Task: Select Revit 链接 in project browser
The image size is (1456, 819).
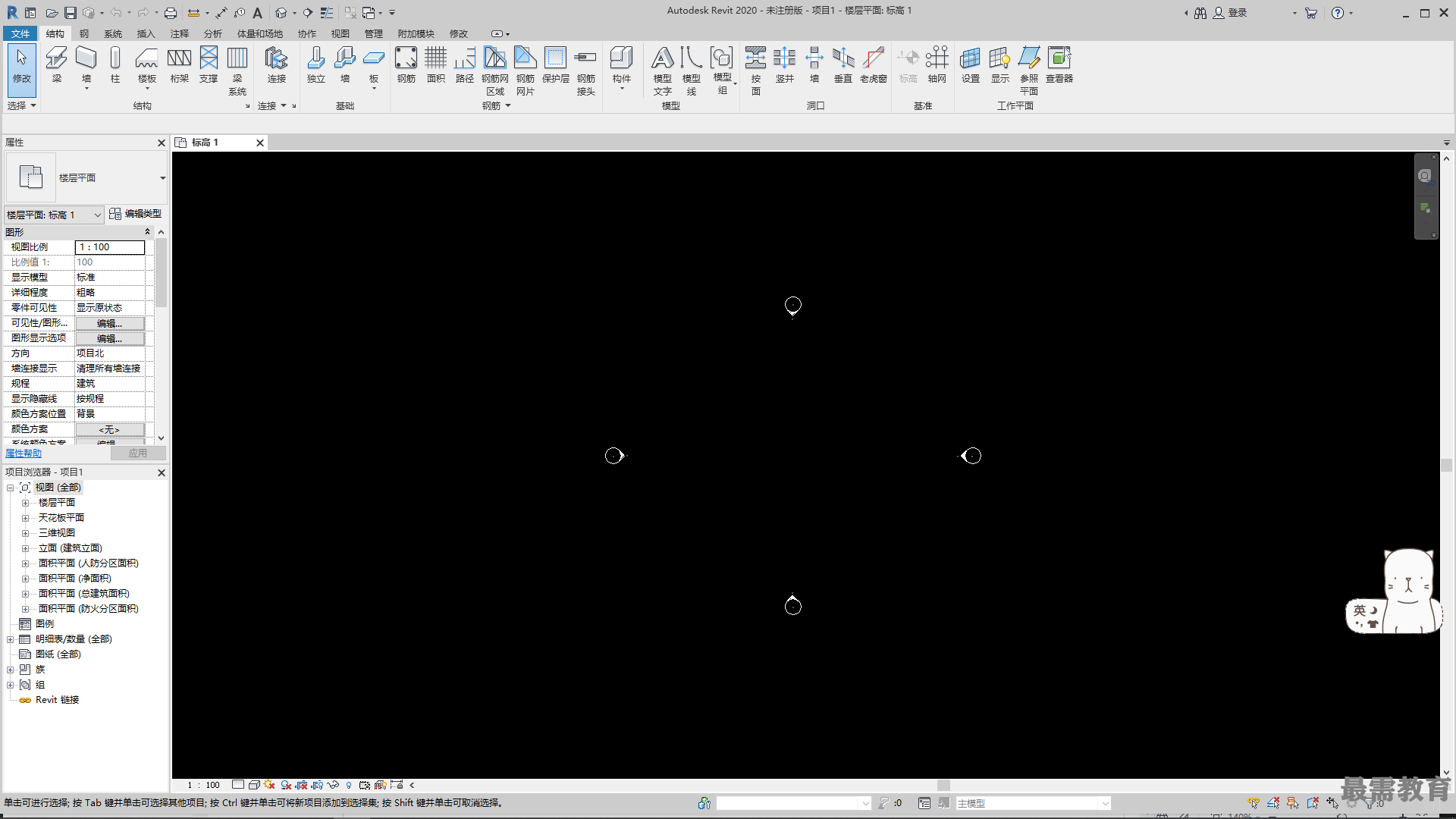Action: coord(58,700)
